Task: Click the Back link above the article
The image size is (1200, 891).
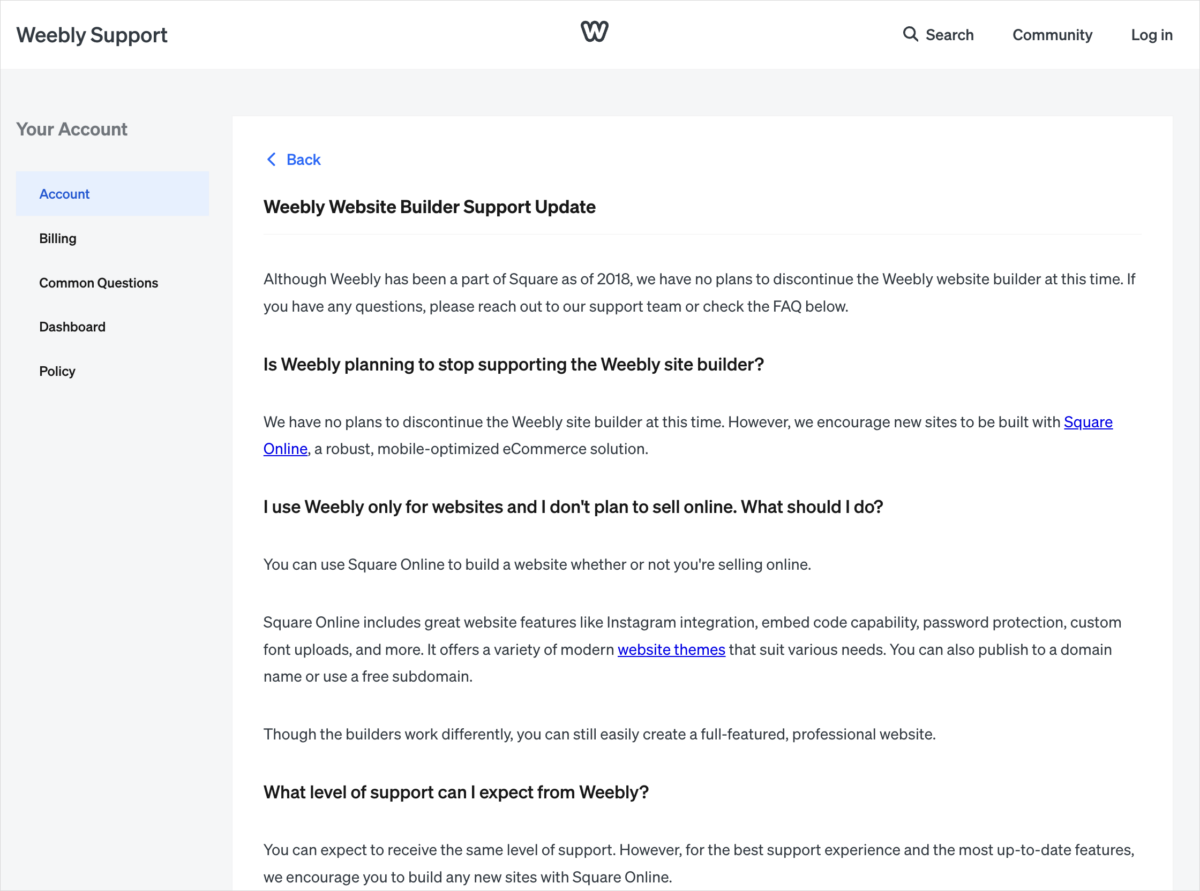Action: point(293,159)
